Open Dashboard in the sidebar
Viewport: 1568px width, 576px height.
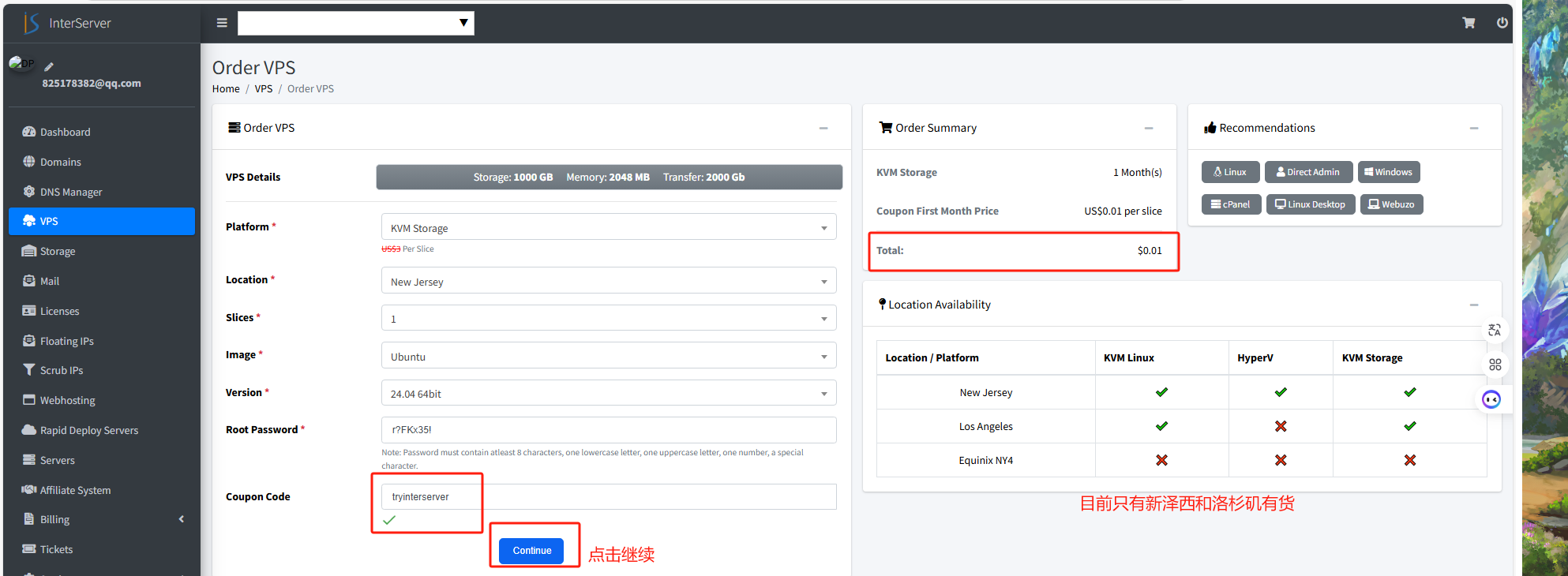pos(65,132)
